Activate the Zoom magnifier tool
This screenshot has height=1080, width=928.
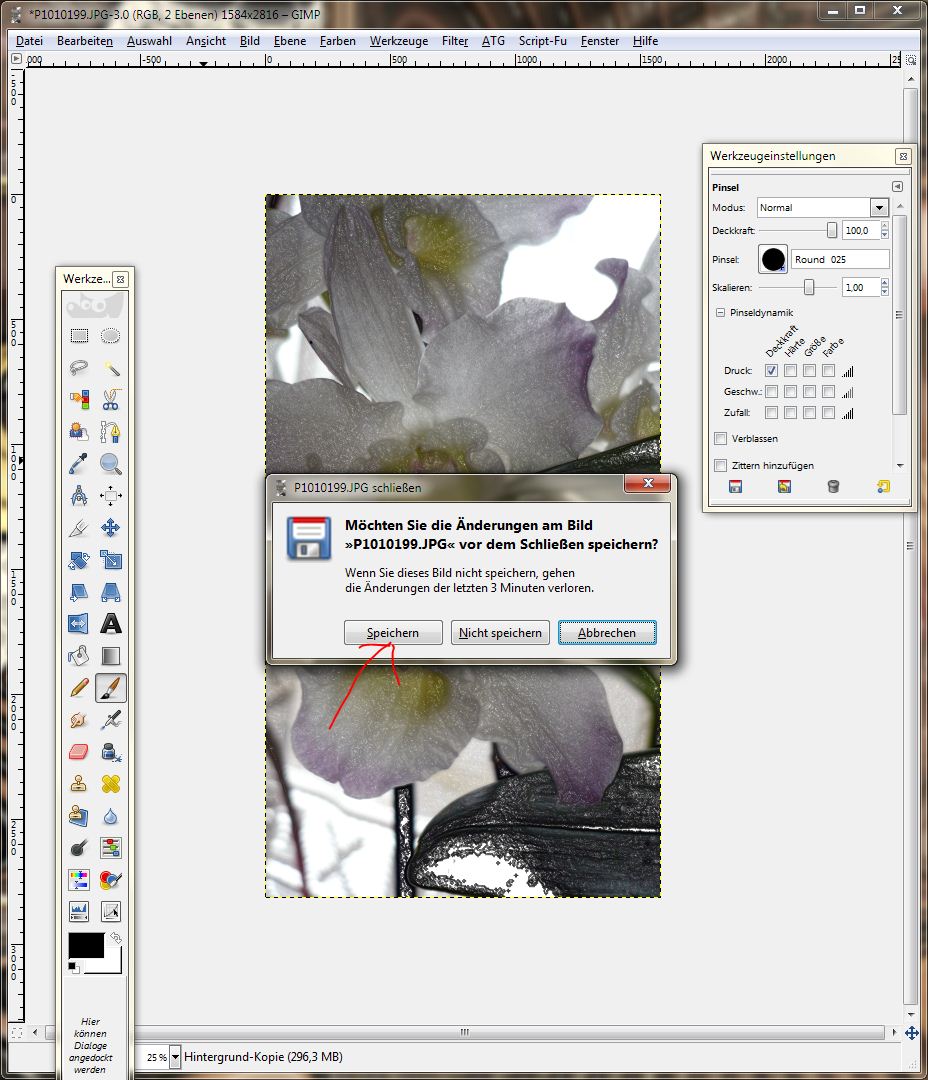pyautogui.click(x=110, y=464)
